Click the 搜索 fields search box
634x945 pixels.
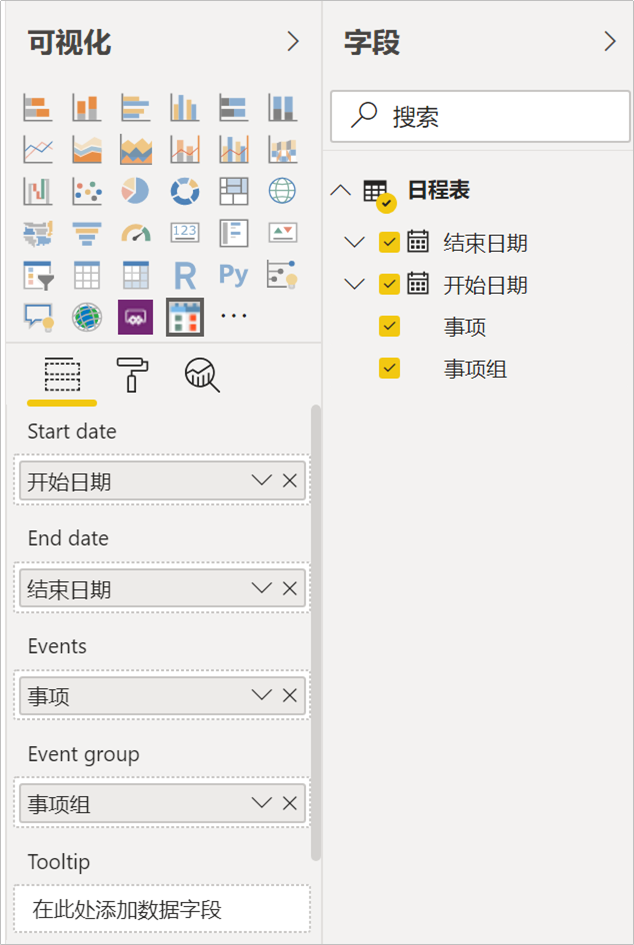click(490, 117)
